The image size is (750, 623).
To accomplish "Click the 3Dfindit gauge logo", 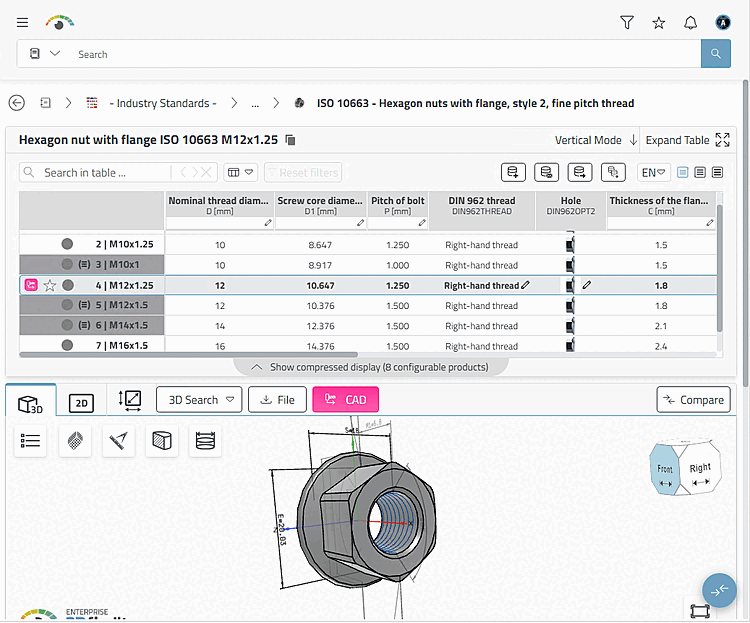I will [x=59, y=22].
